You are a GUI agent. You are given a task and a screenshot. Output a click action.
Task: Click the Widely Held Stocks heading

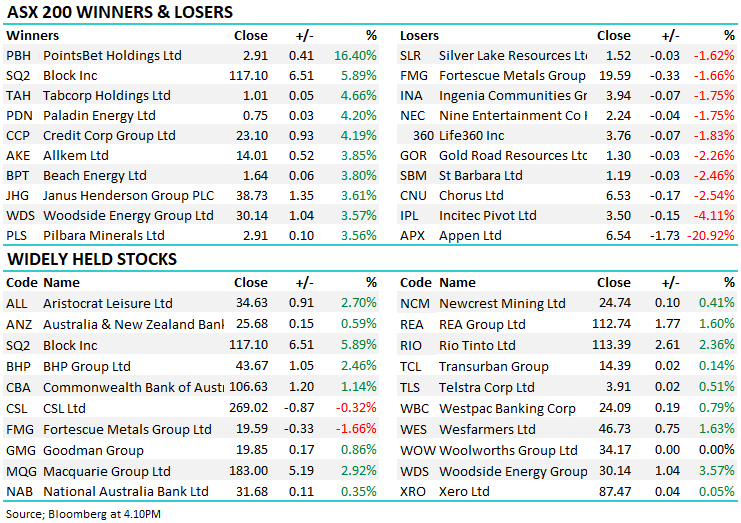[92, 260]
